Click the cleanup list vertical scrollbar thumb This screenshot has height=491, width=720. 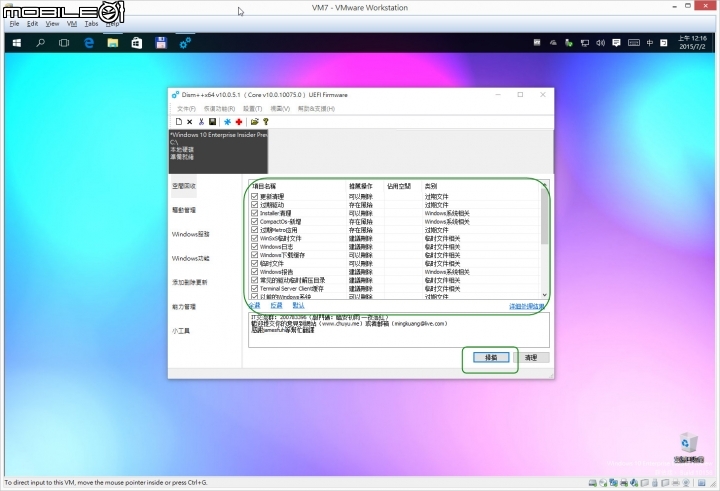[x=545, y=216]
